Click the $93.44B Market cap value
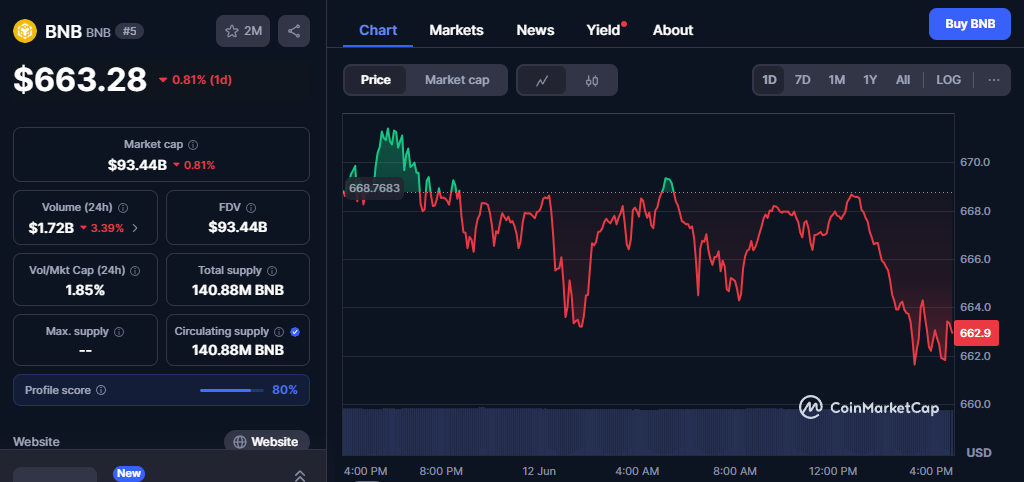Viewport: 1024px width, 482px height. 137,165
